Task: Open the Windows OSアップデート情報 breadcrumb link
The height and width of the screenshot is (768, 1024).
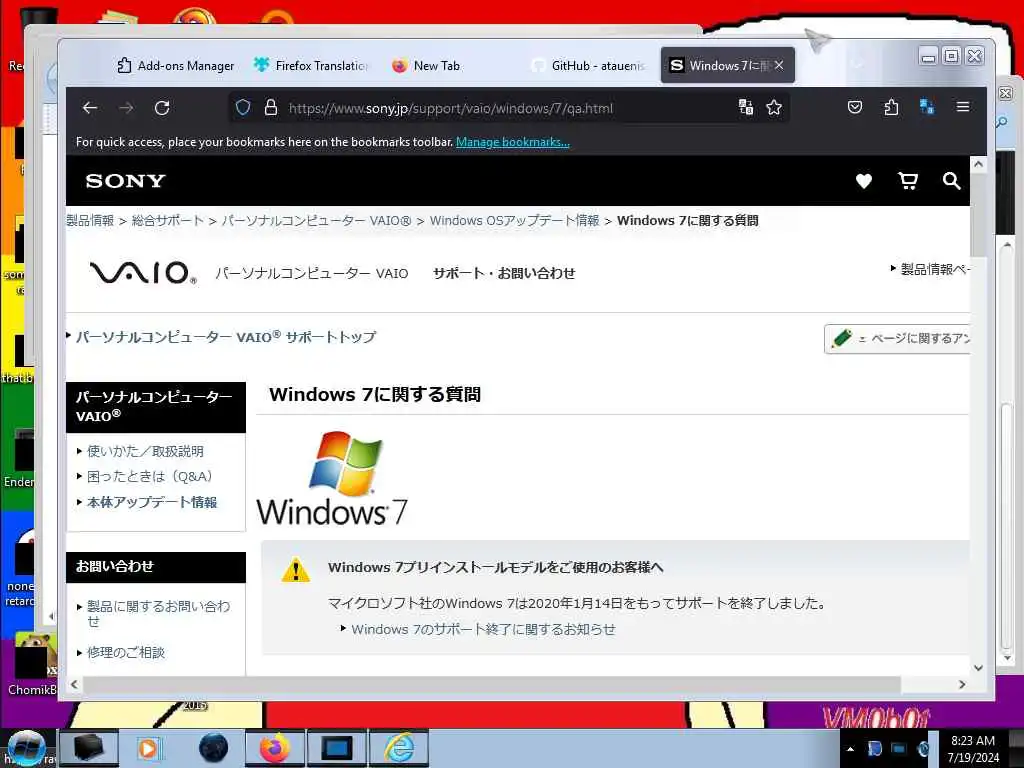Action: [x=515, y=220]
